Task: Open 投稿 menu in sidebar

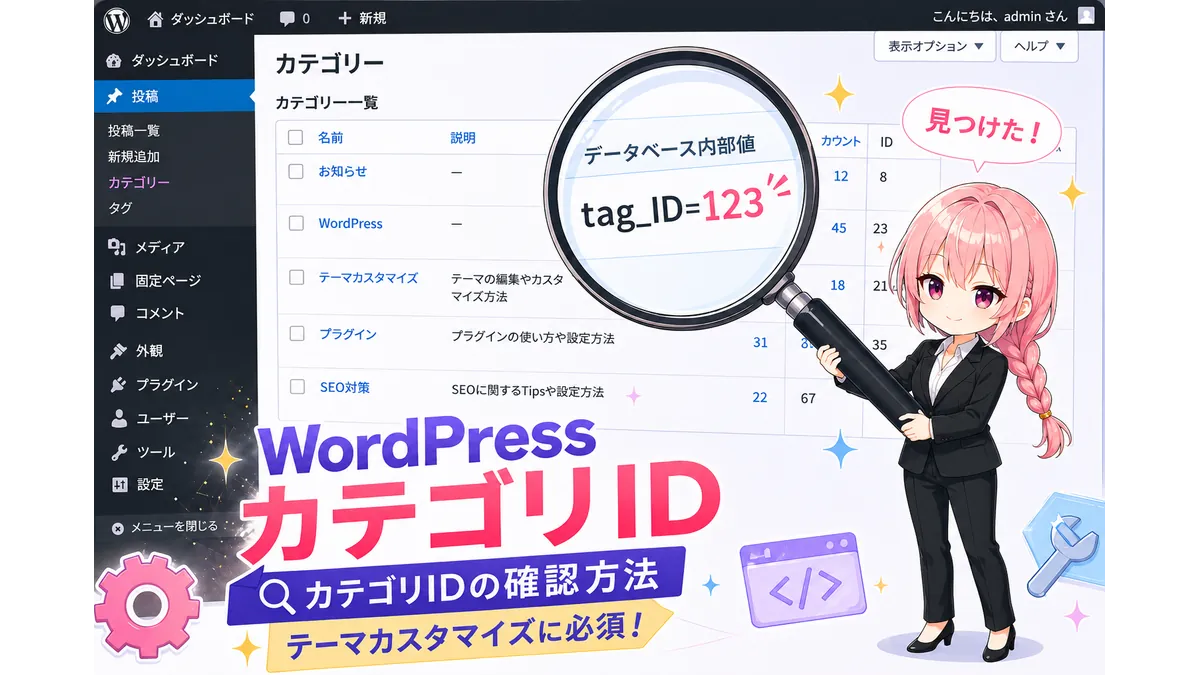Action: [176, 96]
